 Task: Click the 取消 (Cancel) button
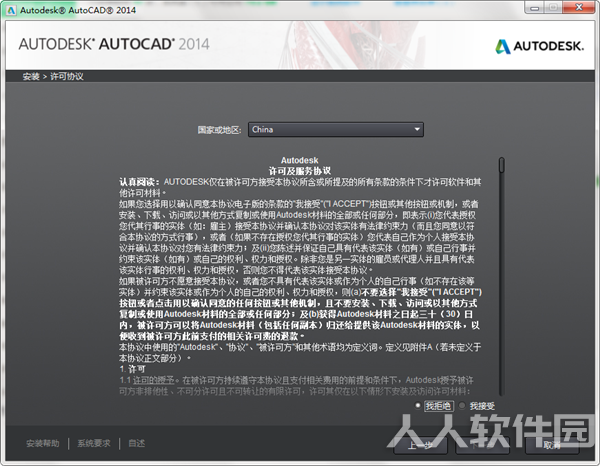(552, 445)
